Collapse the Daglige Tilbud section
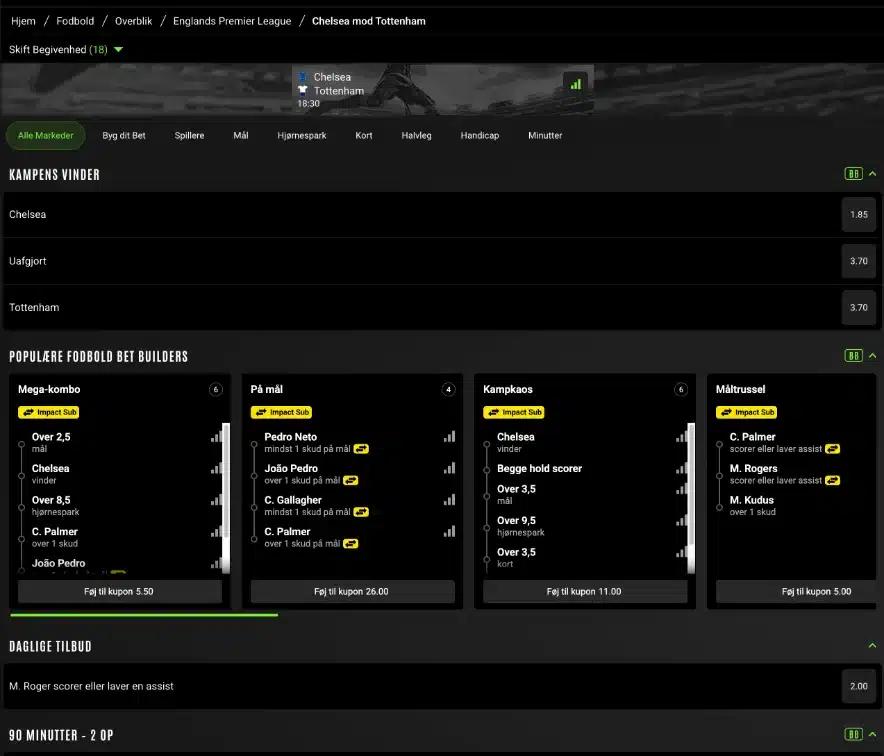The height and width of the screenshot is (756, 884). [x=873, y=646]
